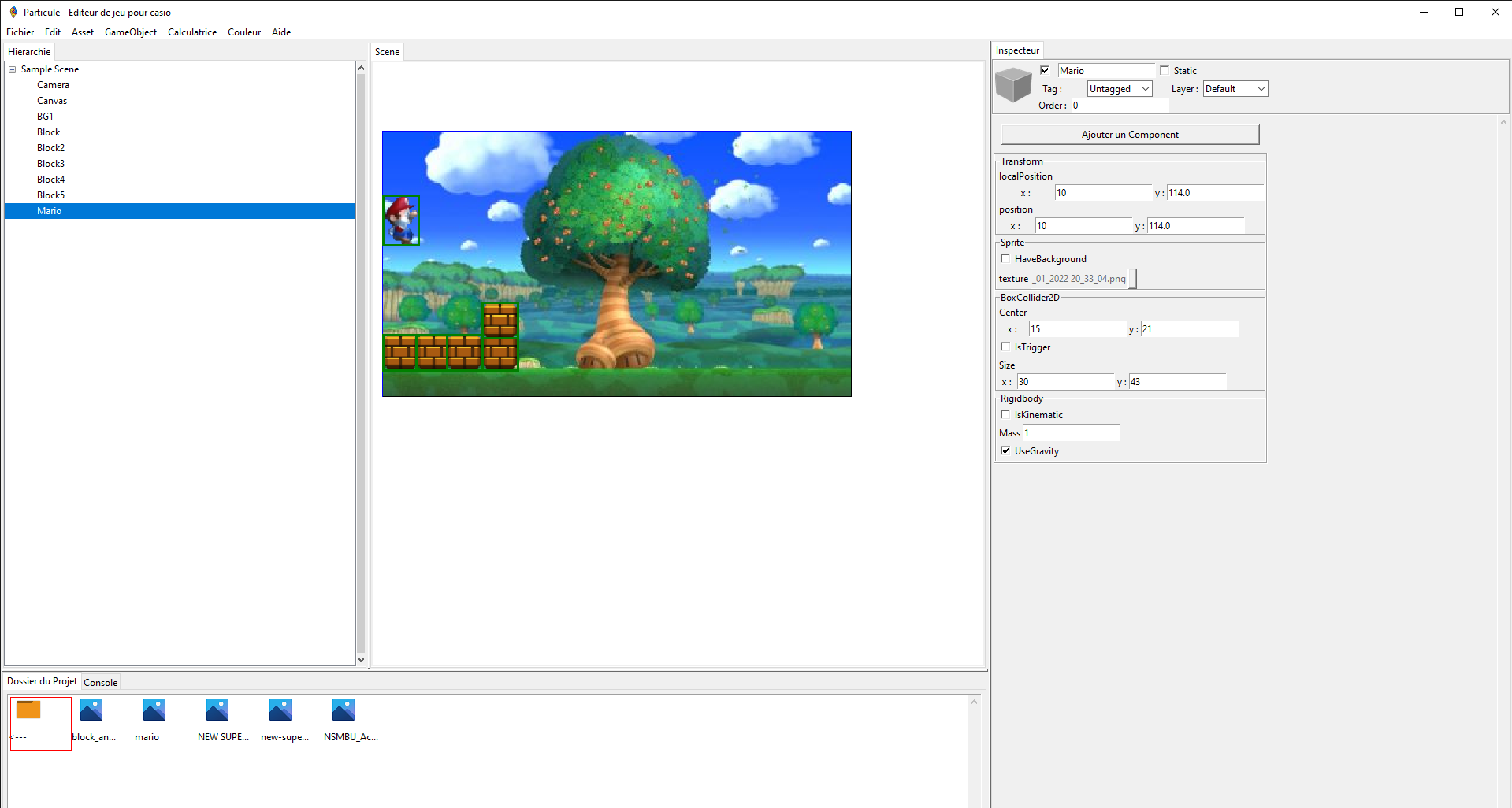Switch to the Dossier du Projet tab
This screenshot has height=808, width=1512.
coord(43,681)
